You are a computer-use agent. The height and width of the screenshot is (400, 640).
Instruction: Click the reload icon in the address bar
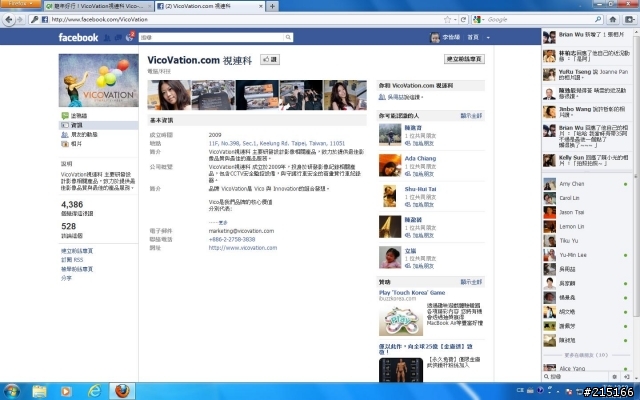463,19
